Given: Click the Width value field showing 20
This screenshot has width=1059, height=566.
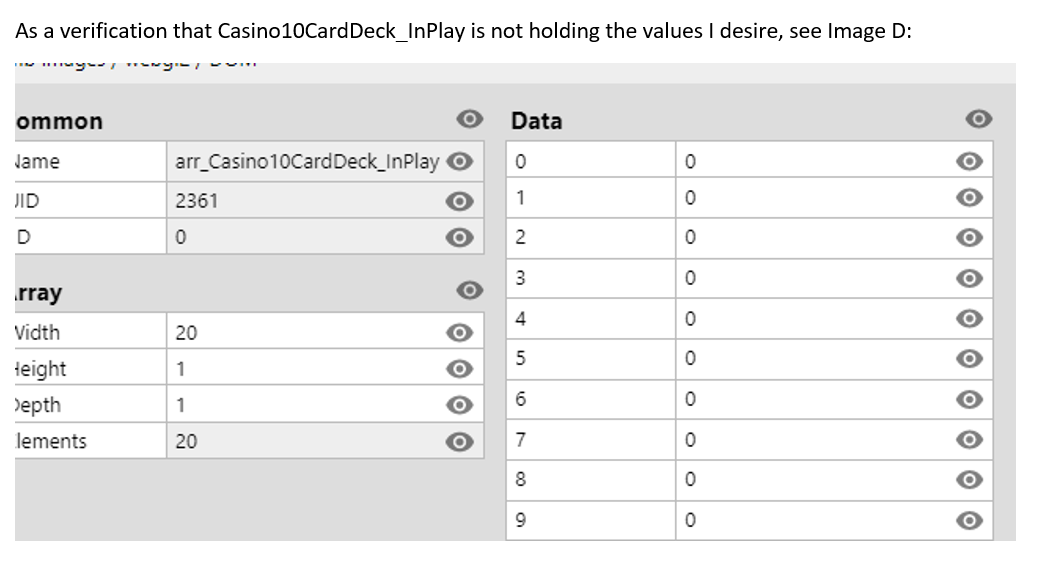Looking at the screenshot, I should point(325,332).
